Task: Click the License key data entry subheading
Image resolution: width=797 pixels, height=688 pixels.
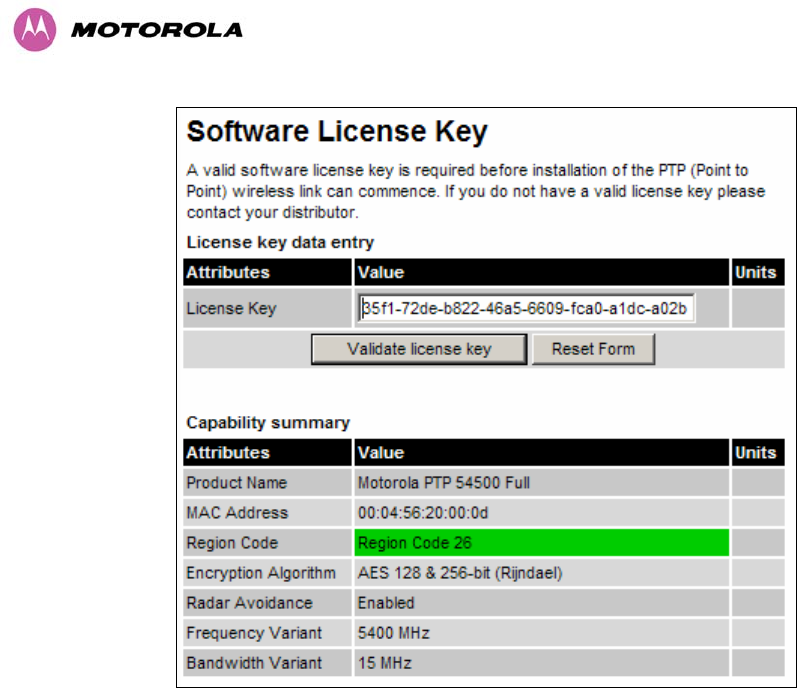Action: click(x=280, y=242)
